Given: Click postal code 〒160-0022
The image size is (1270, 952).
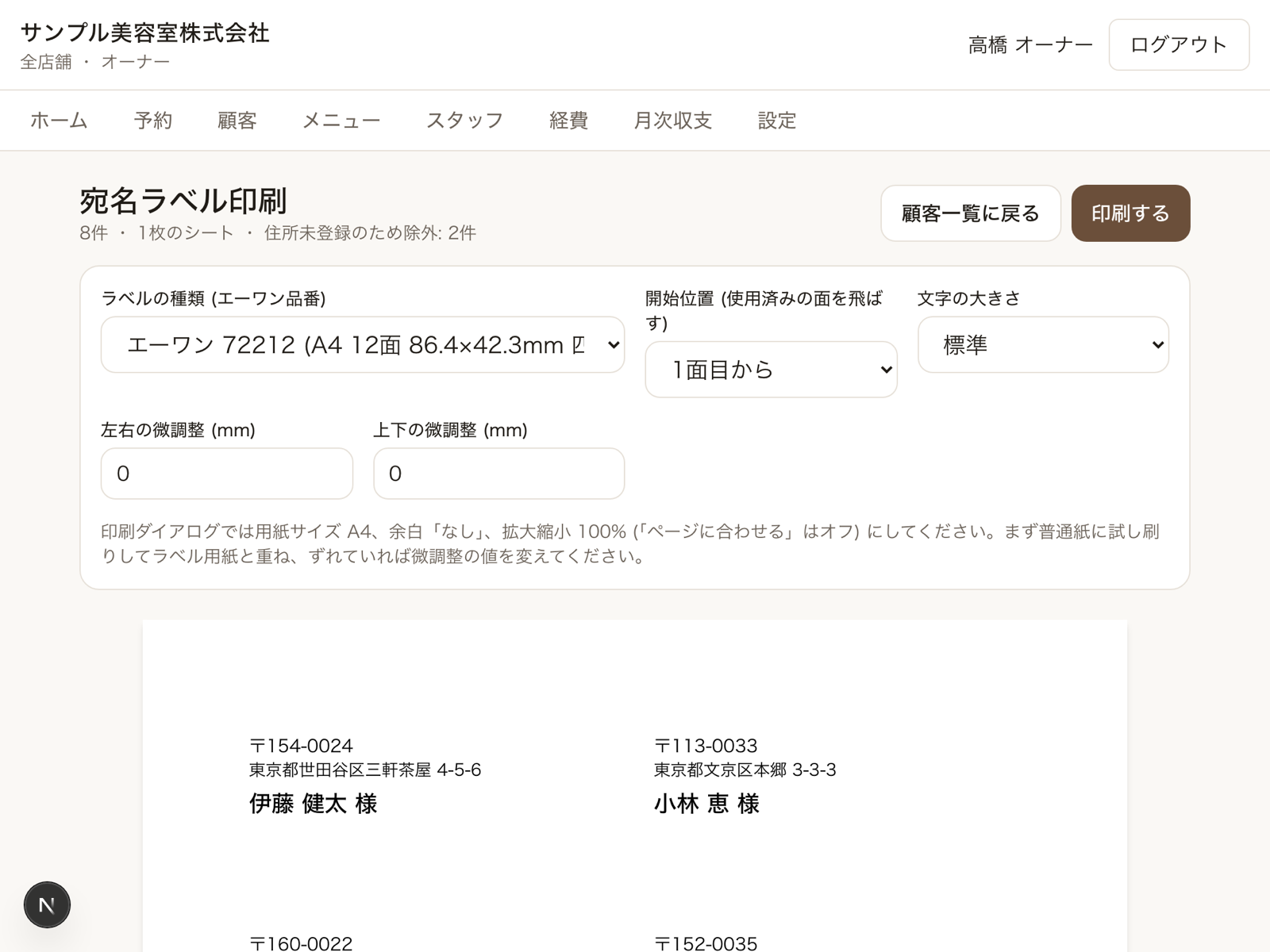Looking at the screenshot, I should [x=301, y=943].
